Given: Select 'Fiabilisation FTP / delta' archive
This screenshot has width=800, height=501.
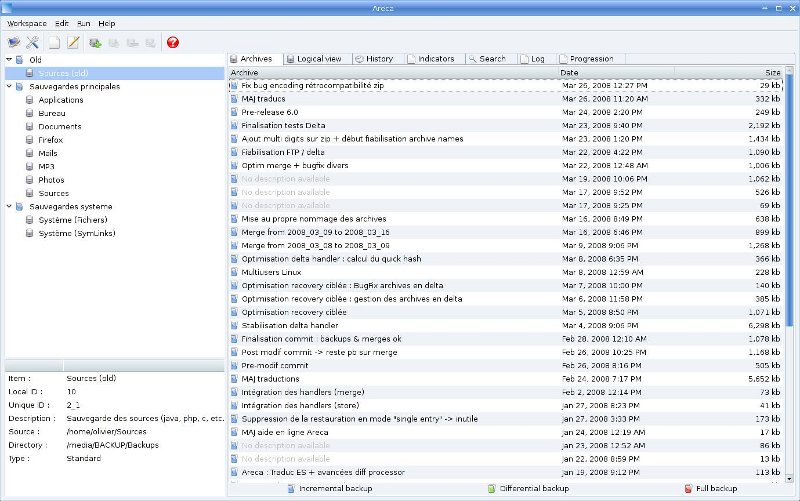Looking at the screenshot, I should (x=506, y=152).
